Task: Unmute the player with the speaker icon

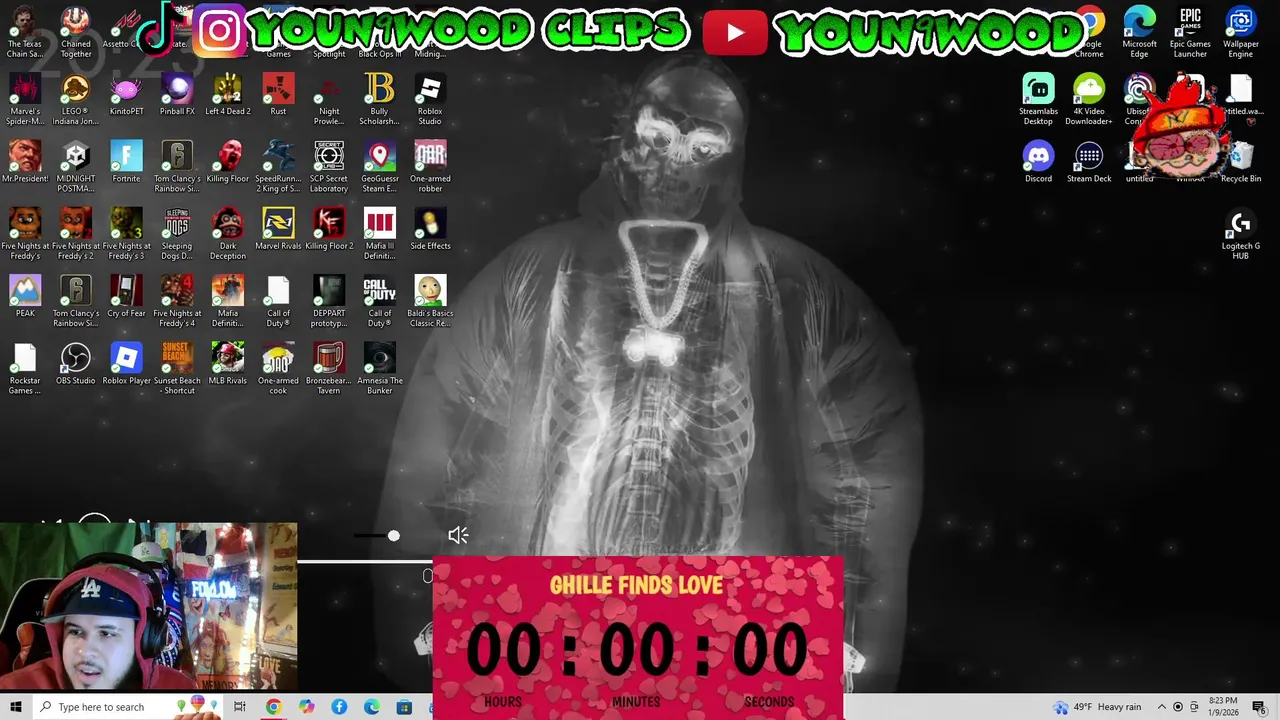Action: (458, 536)
